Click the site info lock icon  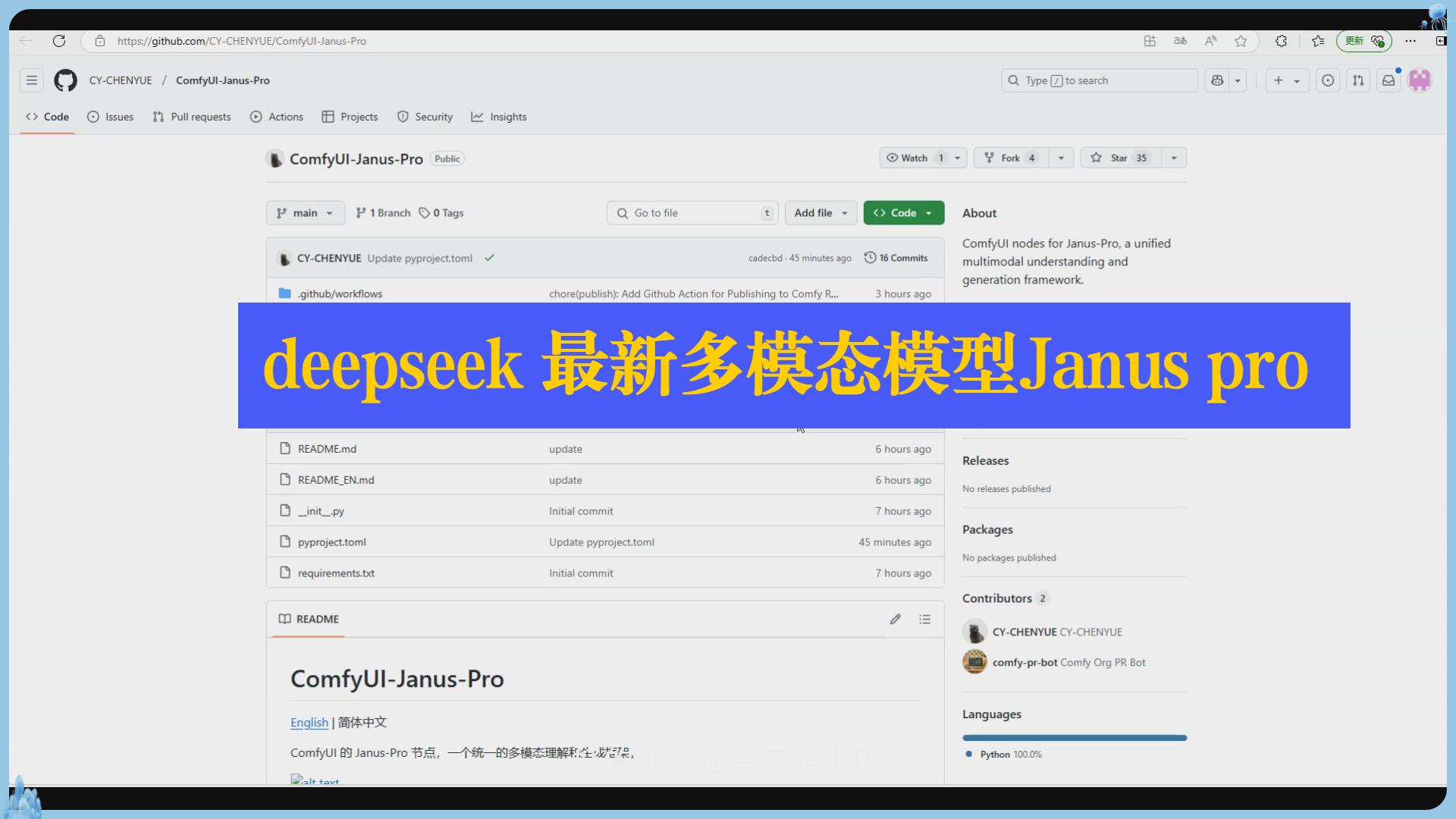pos(99,41)
